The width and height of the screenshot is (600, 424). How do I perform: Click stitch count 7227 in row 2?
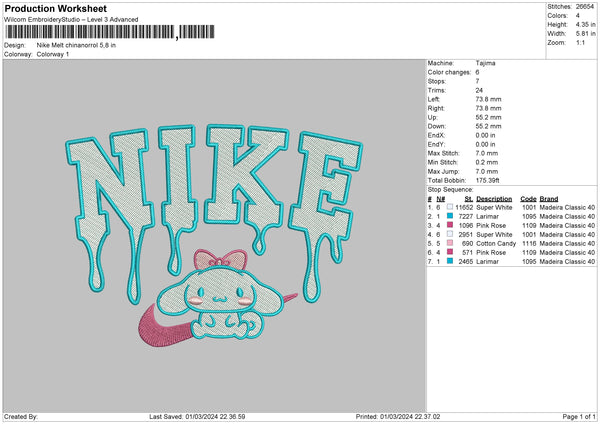(x=466, y=216)
